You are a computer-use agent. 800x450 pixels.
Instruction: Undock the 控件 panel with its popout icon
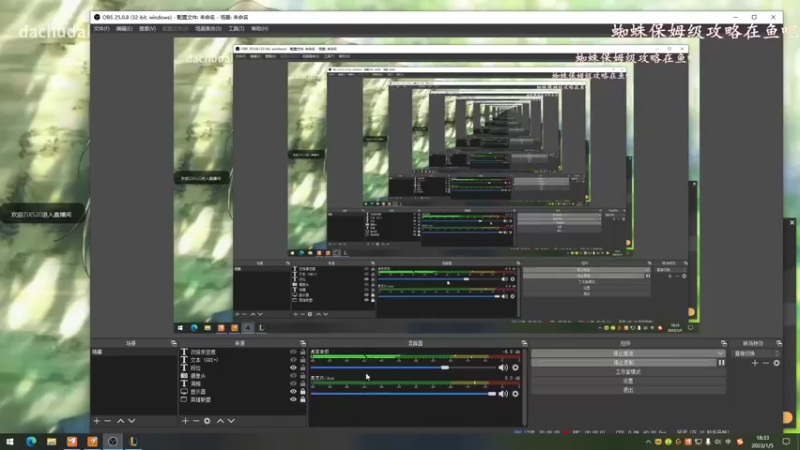pos(723,343)
